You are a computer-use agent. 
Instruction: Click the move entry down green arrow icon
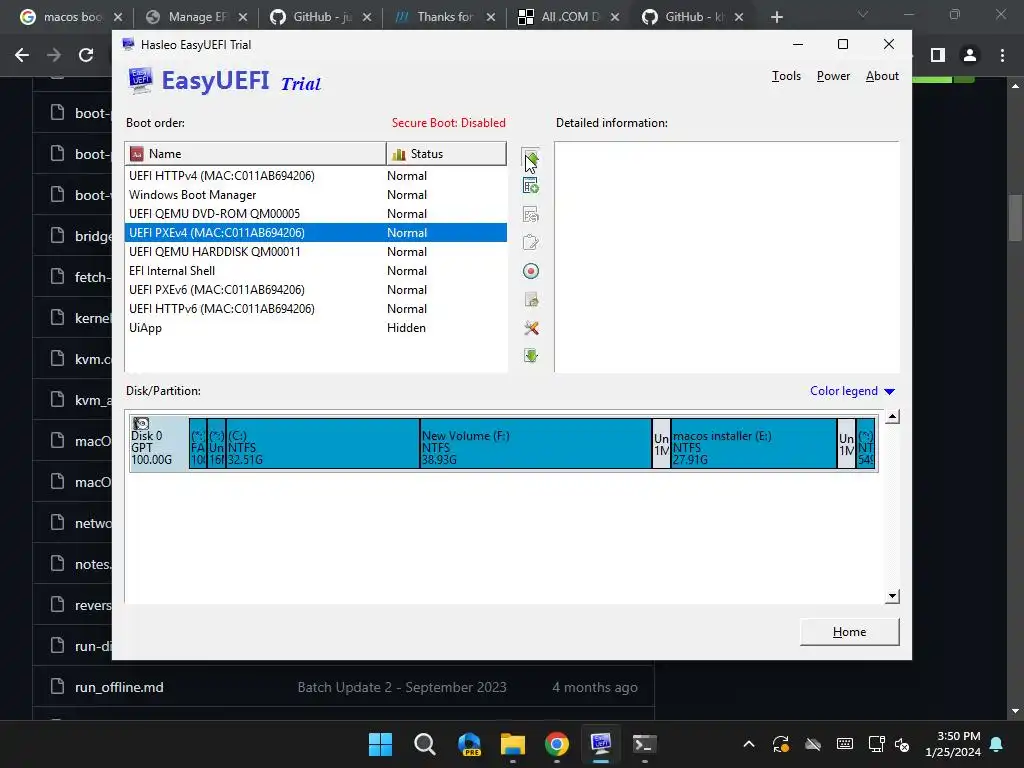click(x=531, y=356)
